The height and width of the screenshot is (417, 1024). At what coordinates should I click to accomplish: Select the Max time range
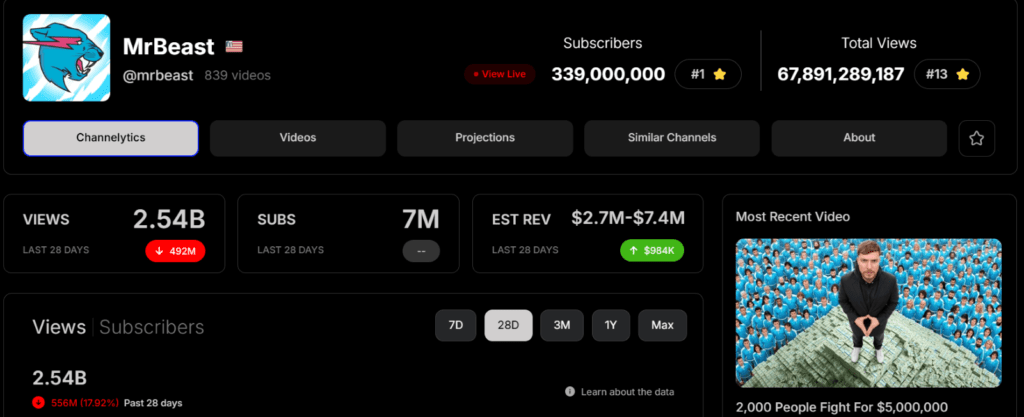point(662,325)
